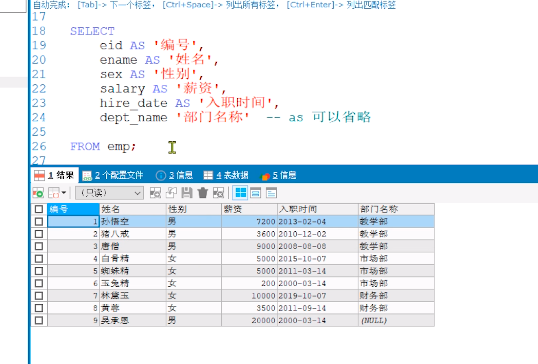Toggle the select-all checkbox in header row
The height and width of the screenshot is (364, 538).
[39, 209]
